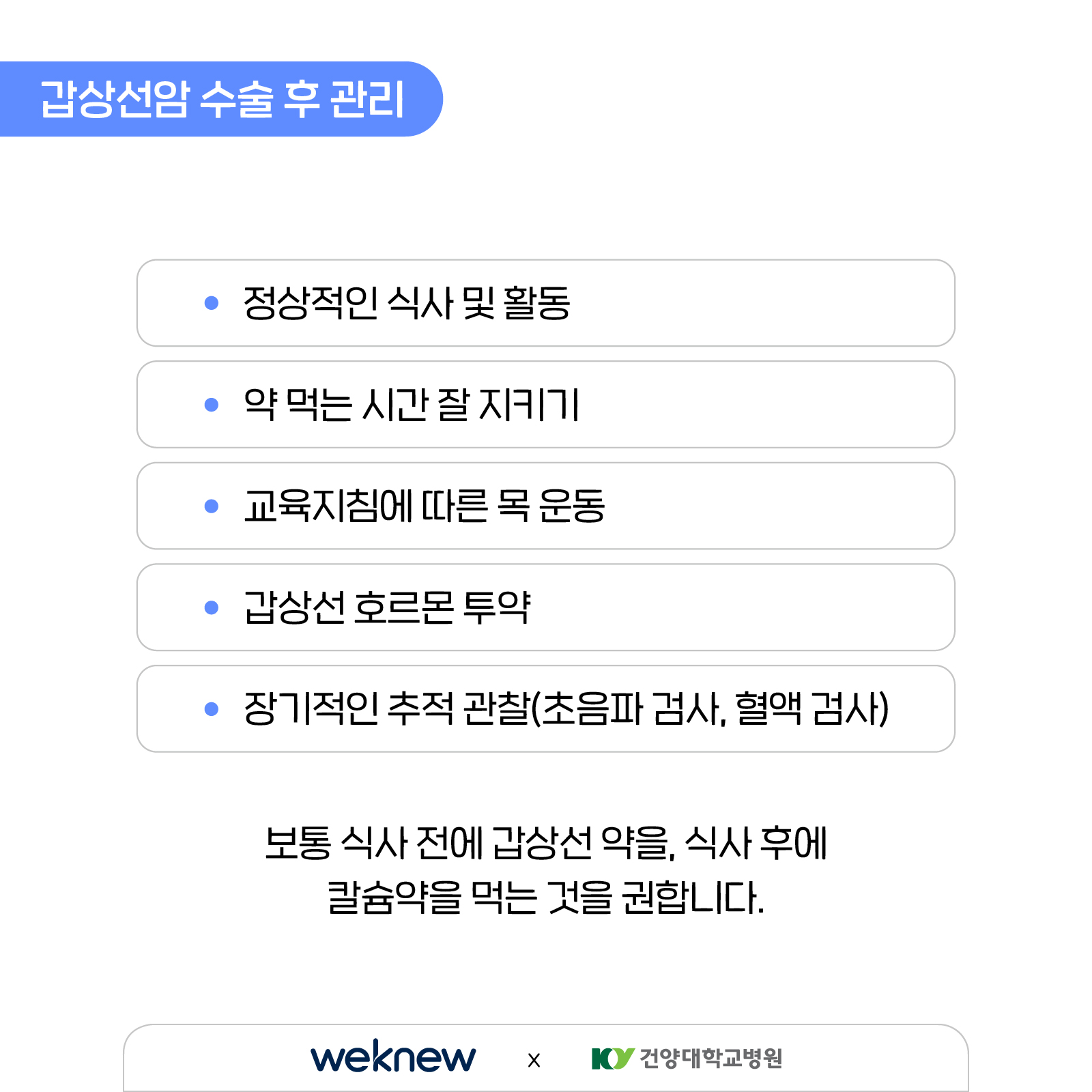
Task: Click the blue bullet beside 교육지침에 따른 목 운동
Action: [x=212, y=506]
